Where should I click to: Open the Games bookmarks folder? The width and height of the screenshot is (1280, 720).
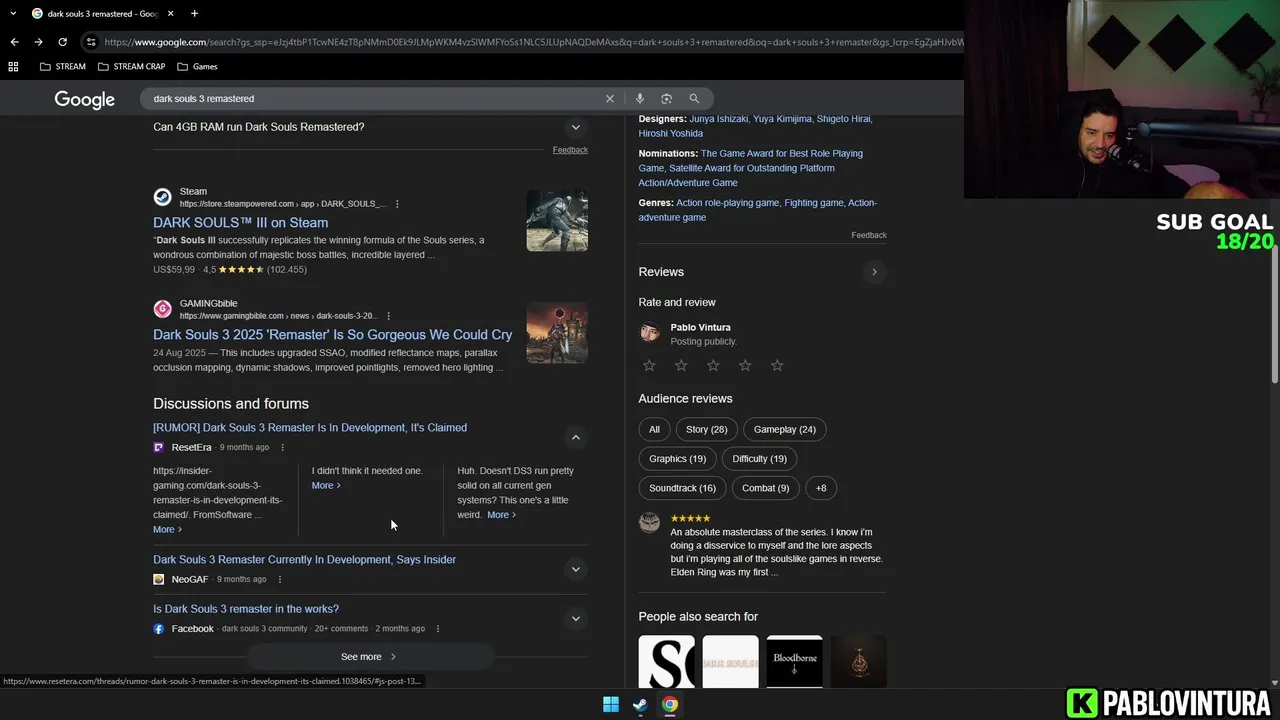(x=197, y=66)
